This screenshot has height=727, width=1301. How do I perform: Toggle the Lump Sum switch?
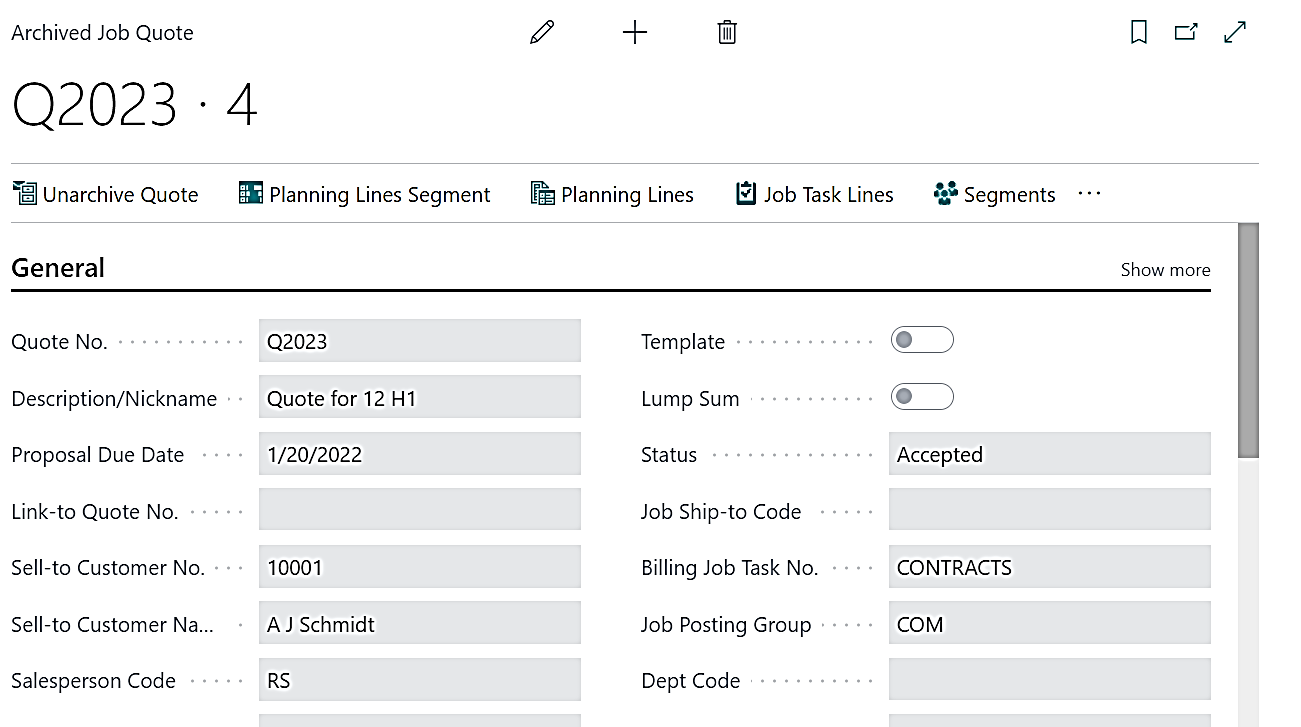tap(922, 398)
